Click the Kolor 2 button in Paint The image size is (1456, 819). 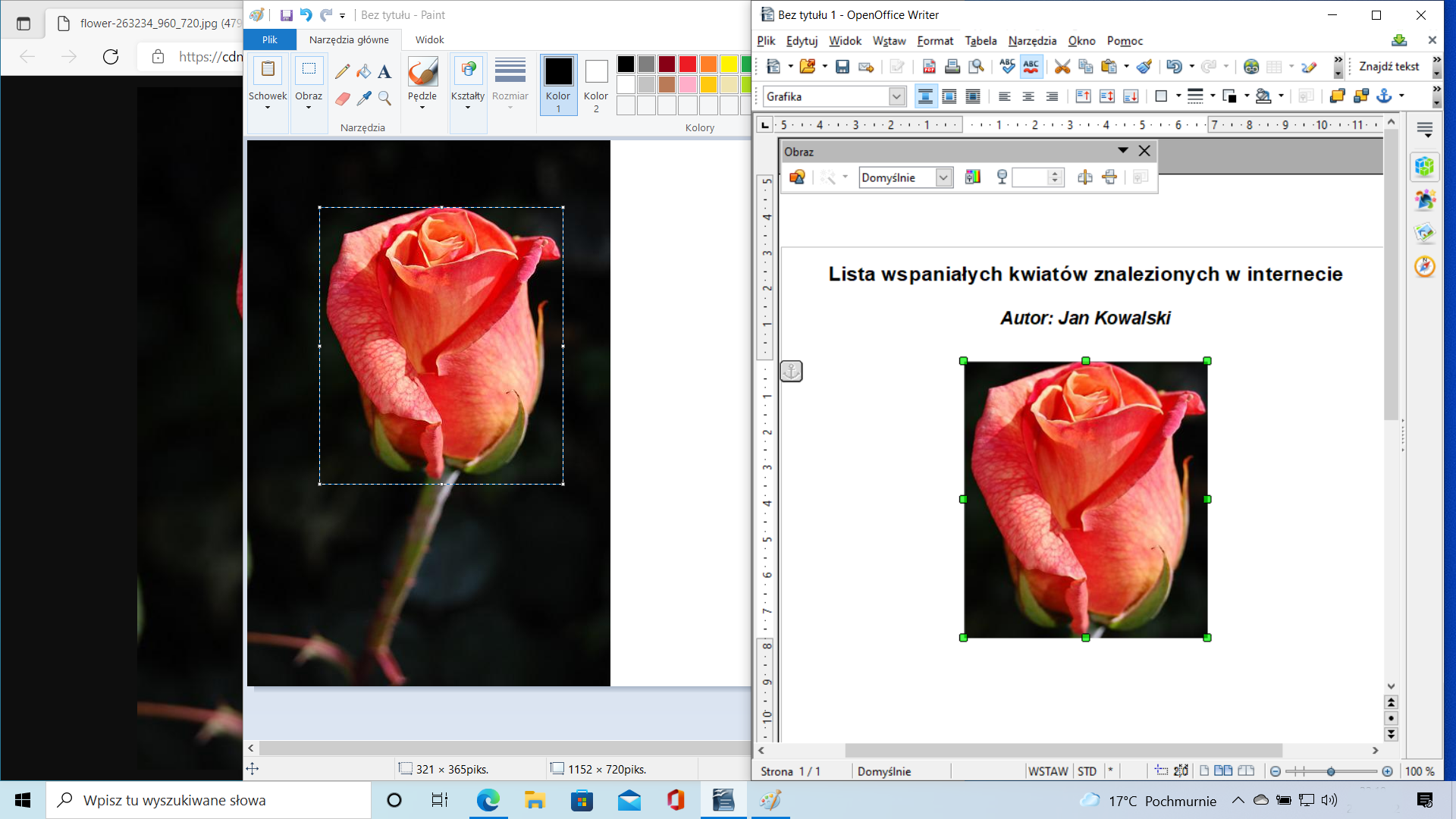coord(596,84)
